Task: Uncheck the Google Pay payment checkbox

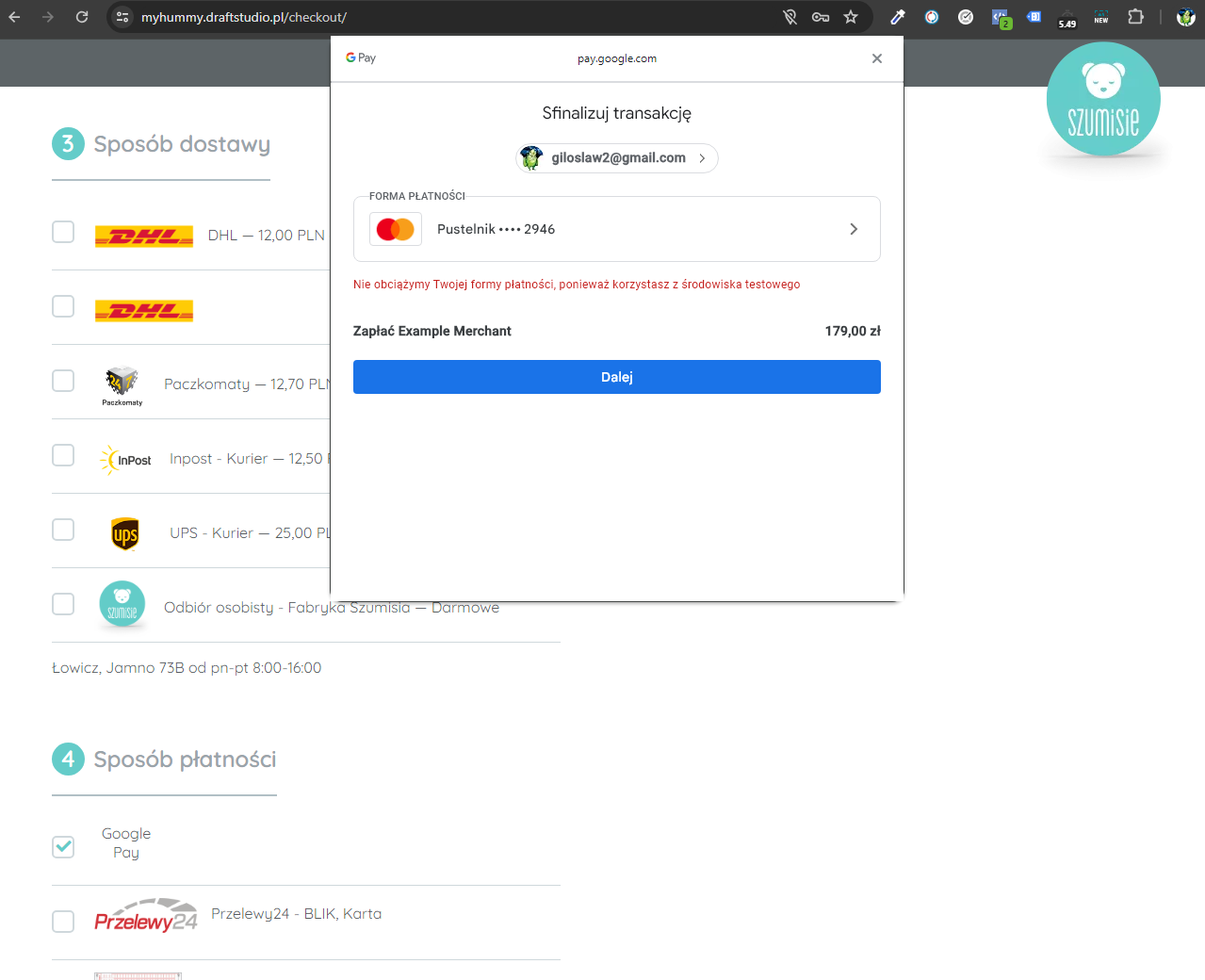Action: tap(63, 846)
